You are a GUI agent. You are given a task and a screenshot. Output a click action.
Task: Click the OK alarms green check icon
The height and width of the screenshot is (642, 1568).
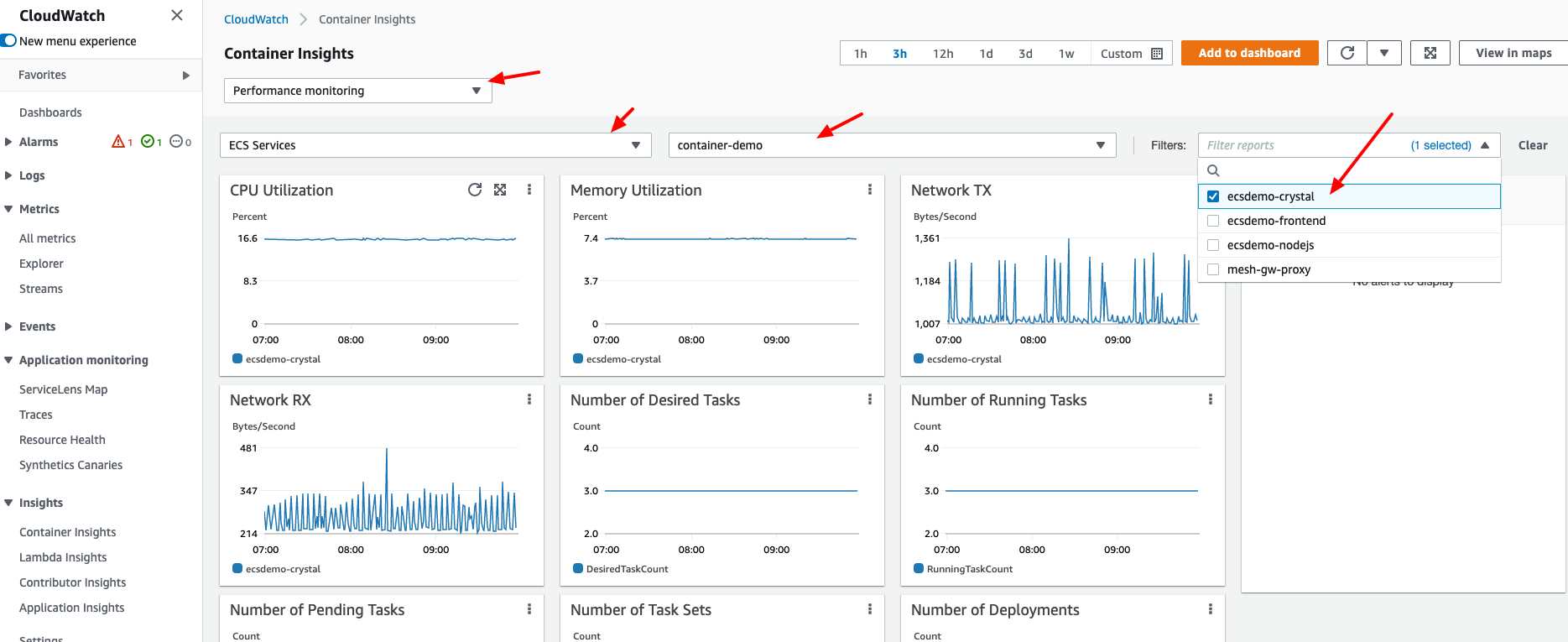148,141
